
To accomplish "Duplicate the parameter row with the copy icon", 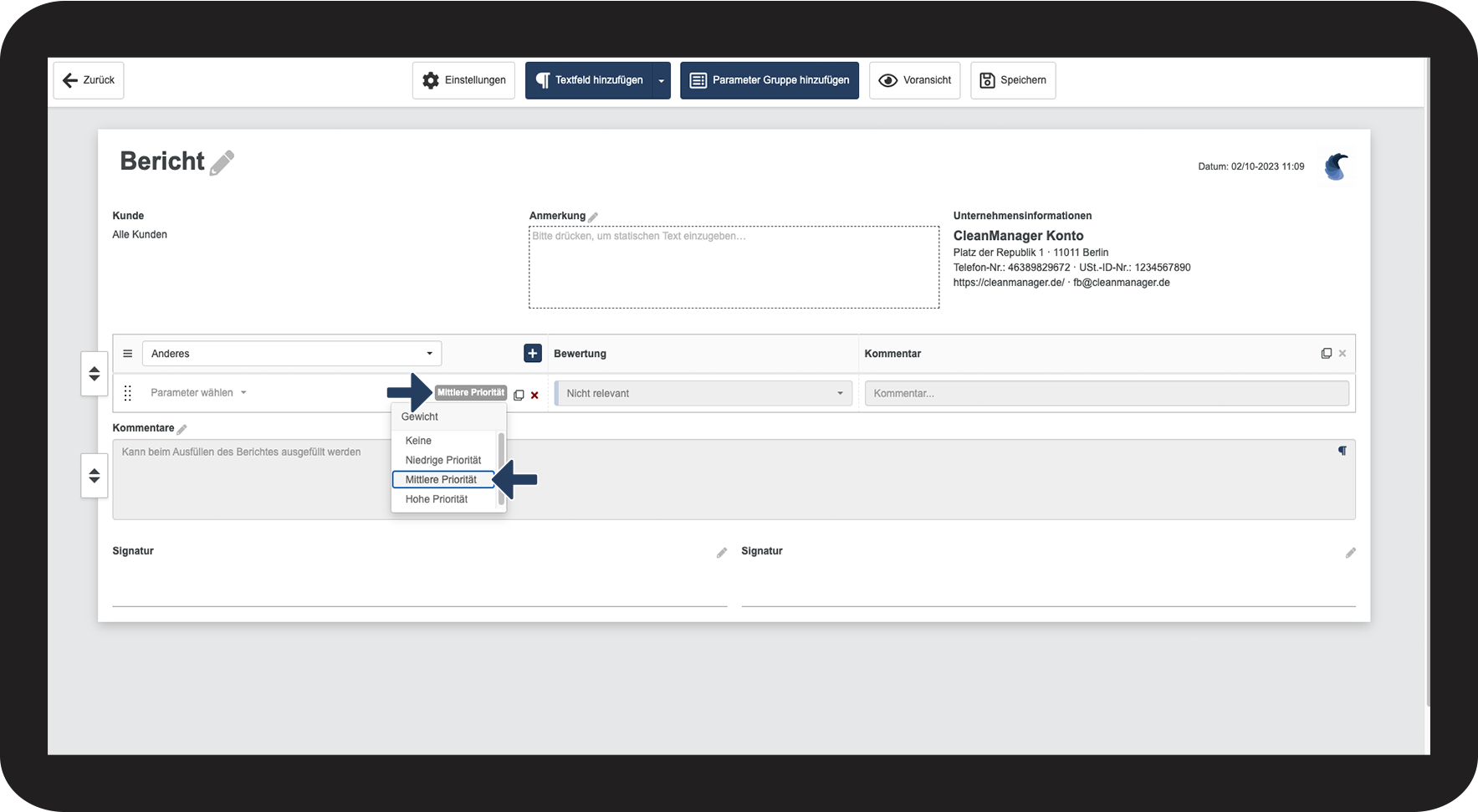I will (519, 395).
